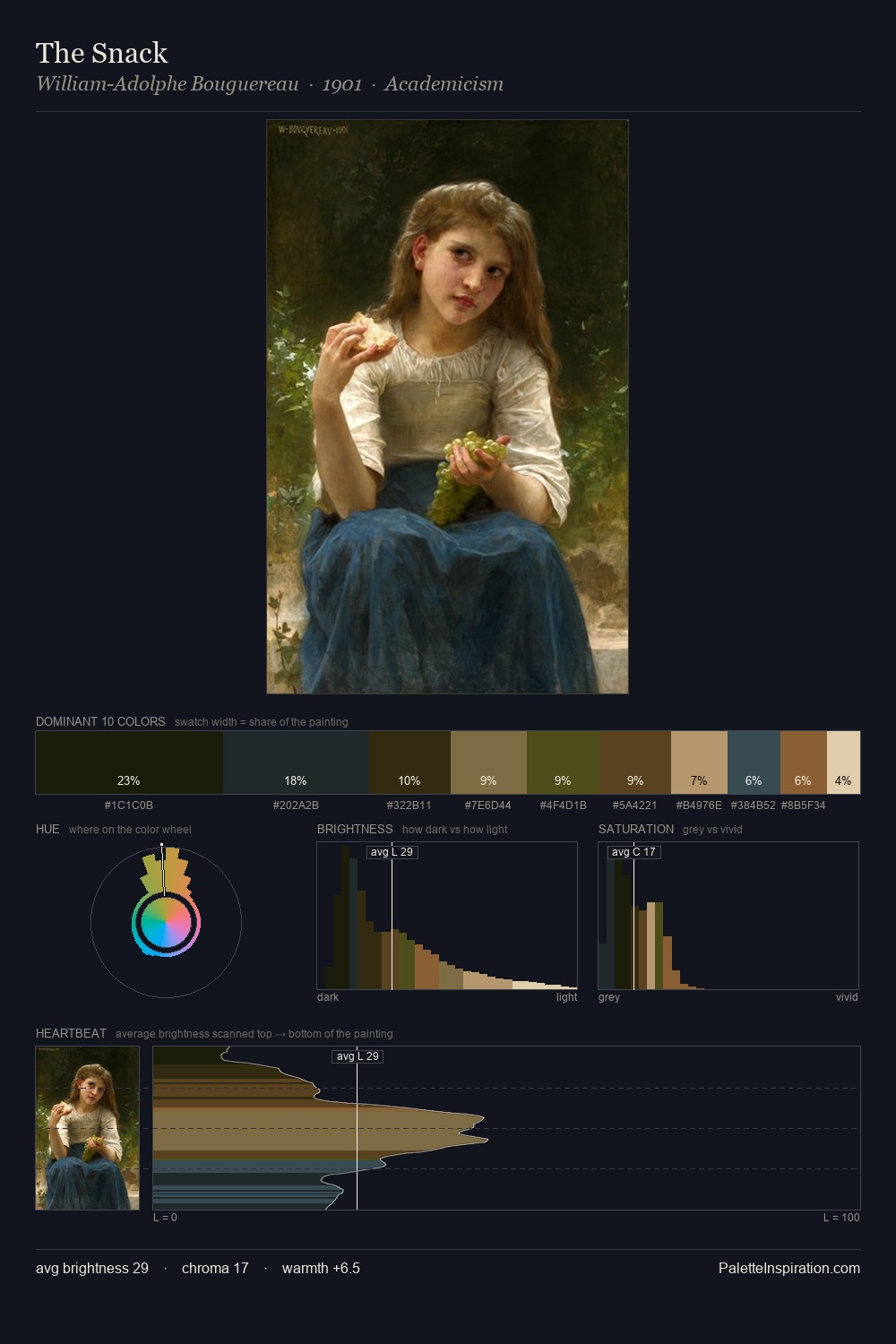The width and height of the screenshot is (896, 1344).
Task: Click the HUE section heading
Action: tap(47, 829)
